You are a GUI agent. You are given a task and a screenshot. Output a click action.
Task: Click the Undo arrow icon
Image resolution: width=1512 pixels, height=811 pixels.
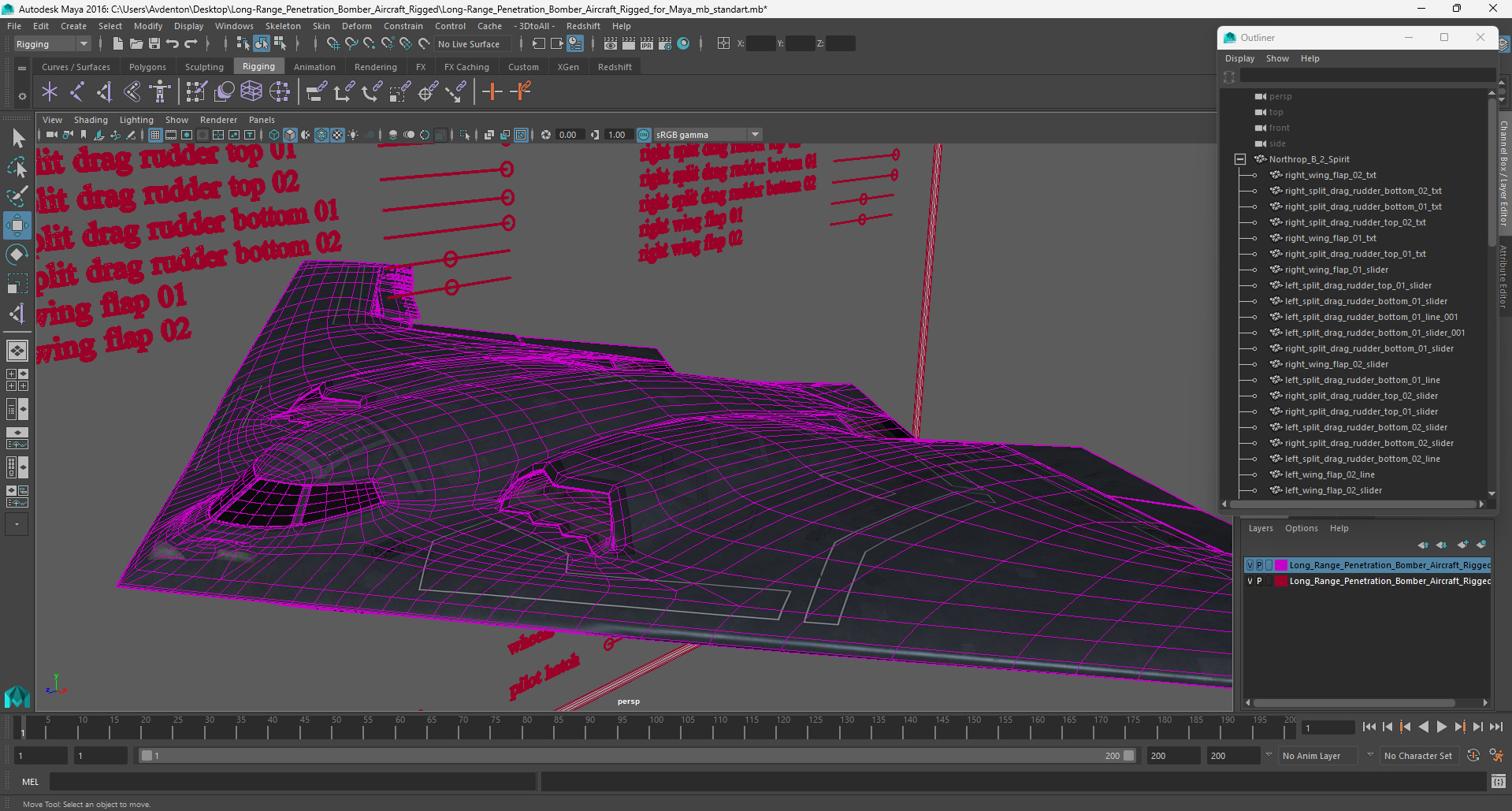(173, 44)
